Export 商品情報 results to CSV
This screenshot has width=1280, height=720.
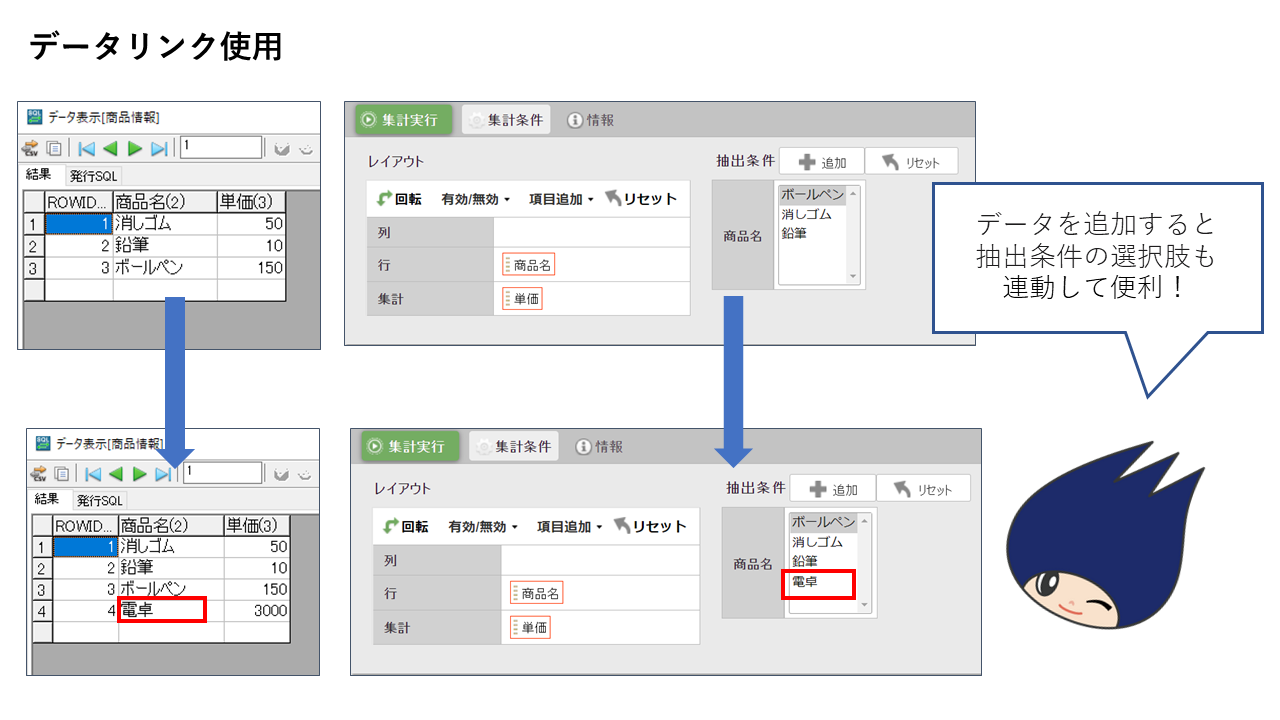(x=33, y=148)
